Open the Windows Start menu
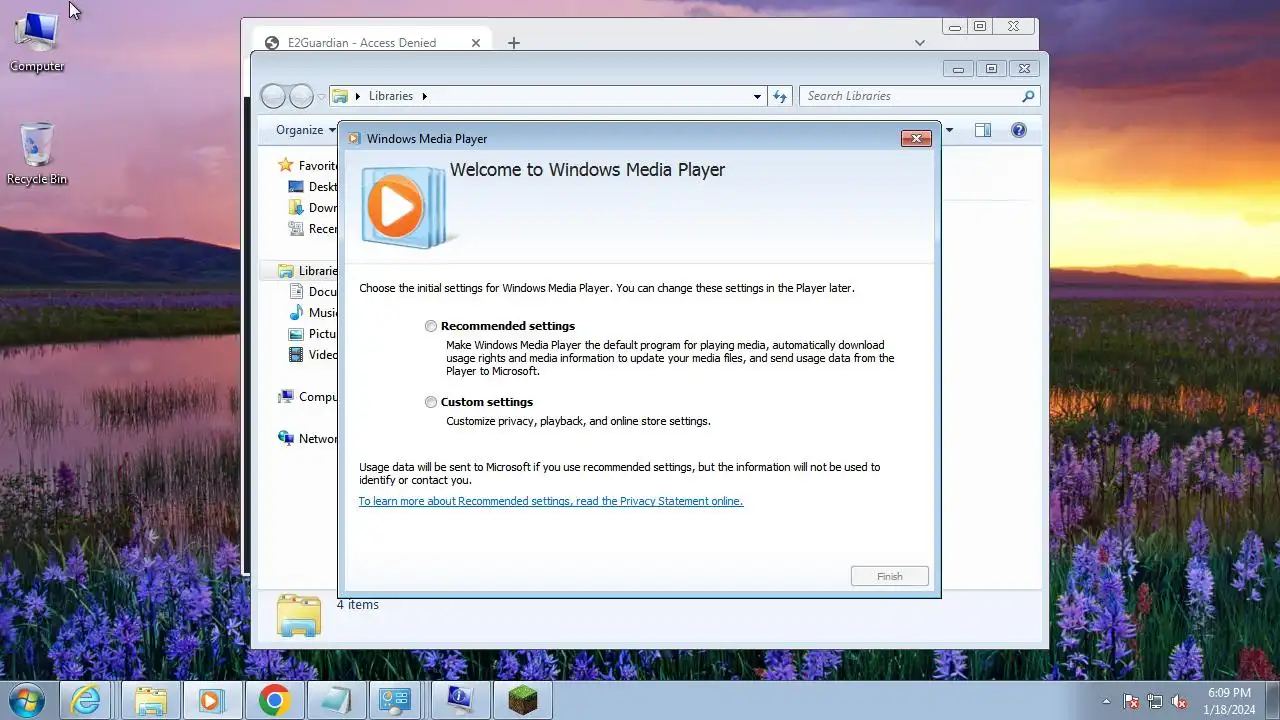The height and width of the screenshot is (720, 1280). pyautogui.click(x=27, y=700)
